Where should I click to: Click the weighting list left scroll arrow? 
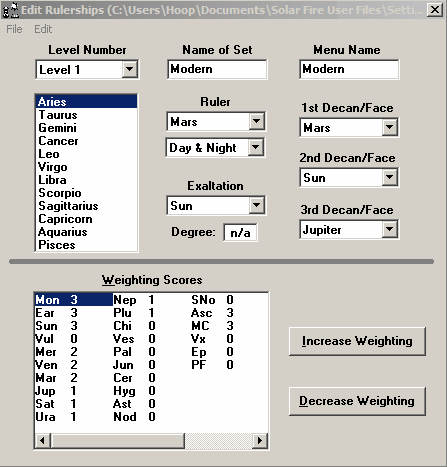(42, 441)
